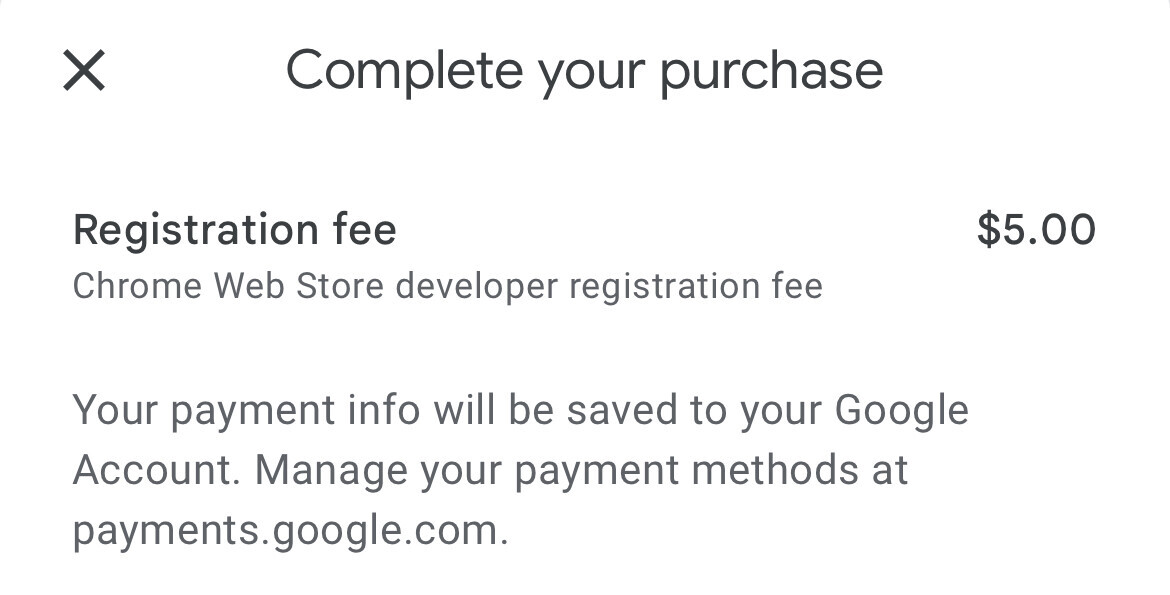Select the 'Registration fee' item title
Image resolution: width=1170 pixels, height=595 pixels.
[234, 229]
